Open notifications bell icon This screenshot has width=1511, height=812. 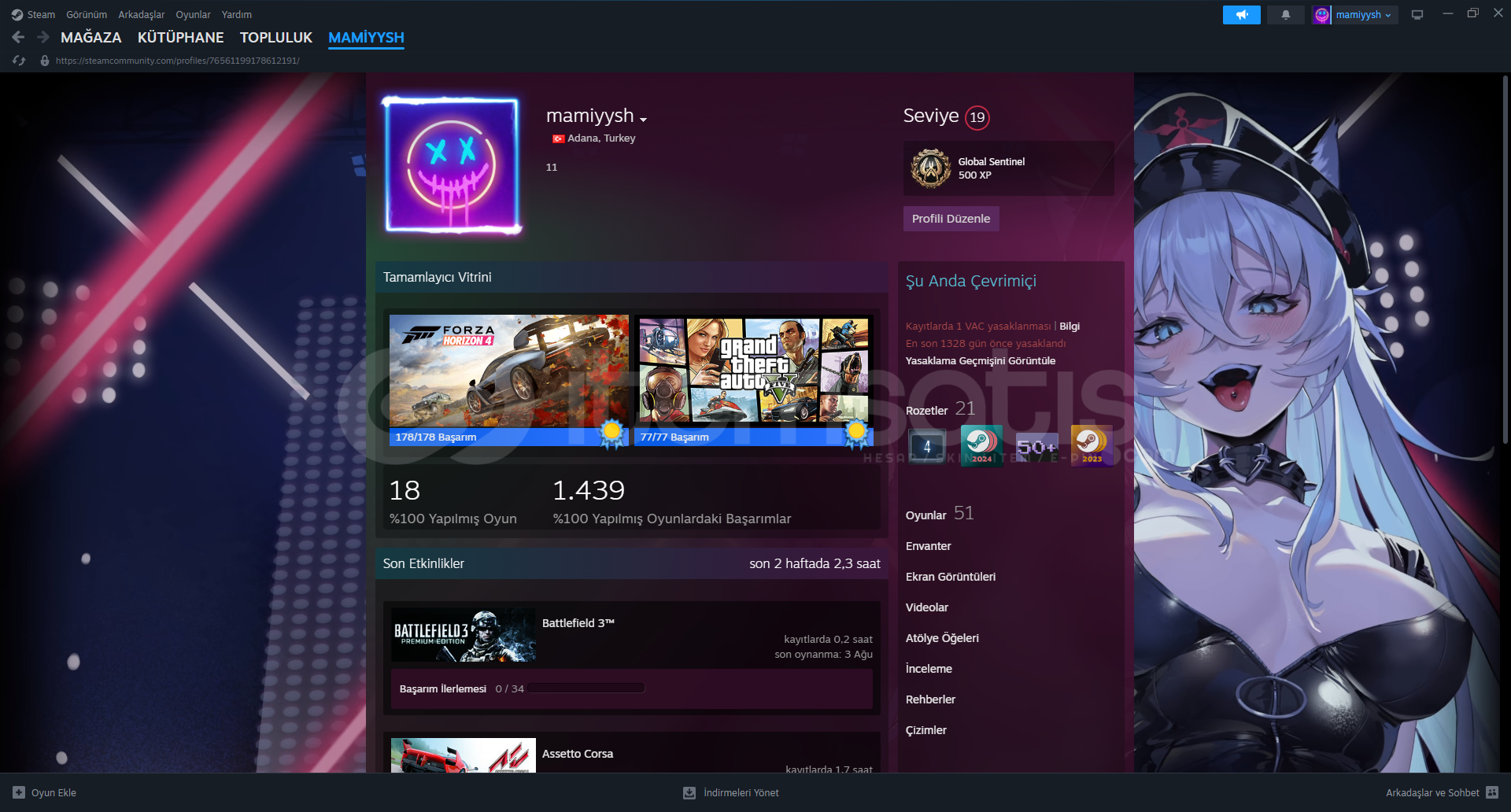(1285, 15)
